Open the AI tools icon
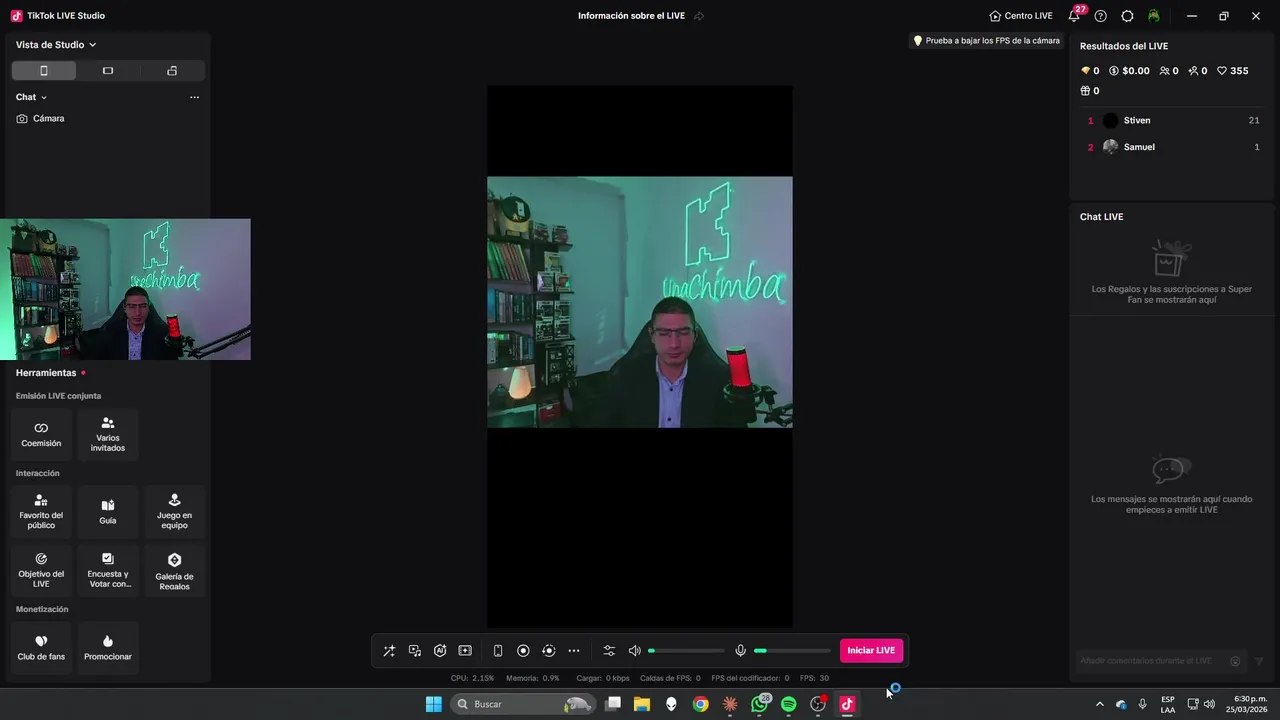Image resolution: width=1280 pixels, height=720 pixels. (x=440, y=651)
